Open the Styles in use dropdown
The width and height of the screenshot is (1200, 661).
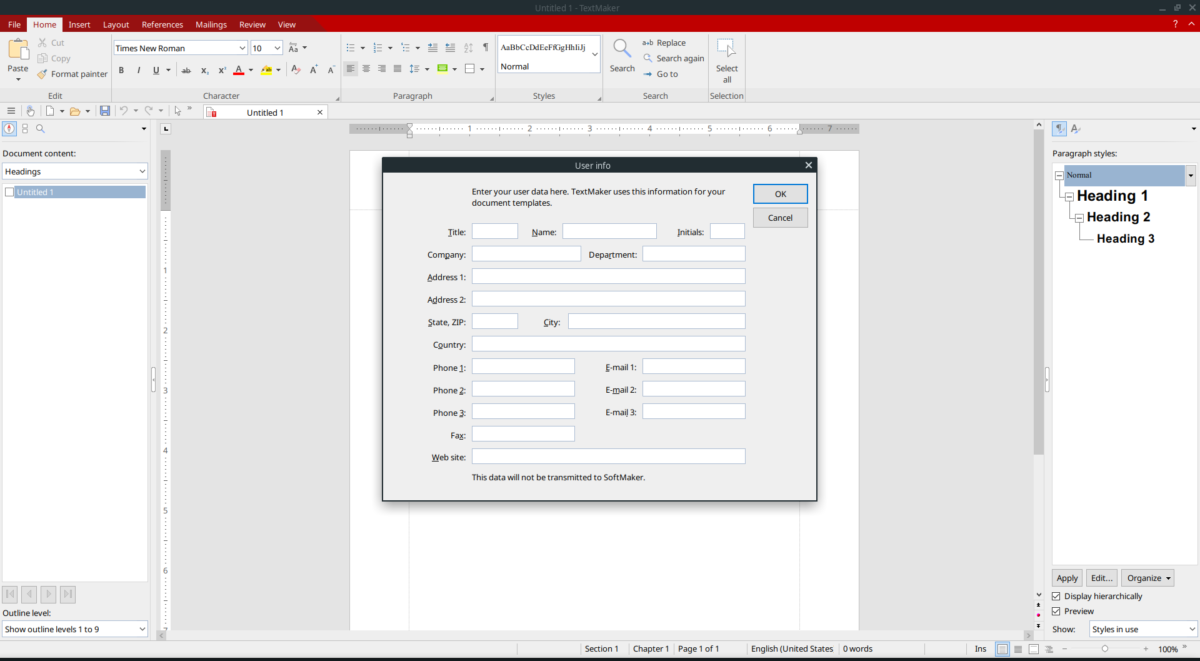(1142, 629)
